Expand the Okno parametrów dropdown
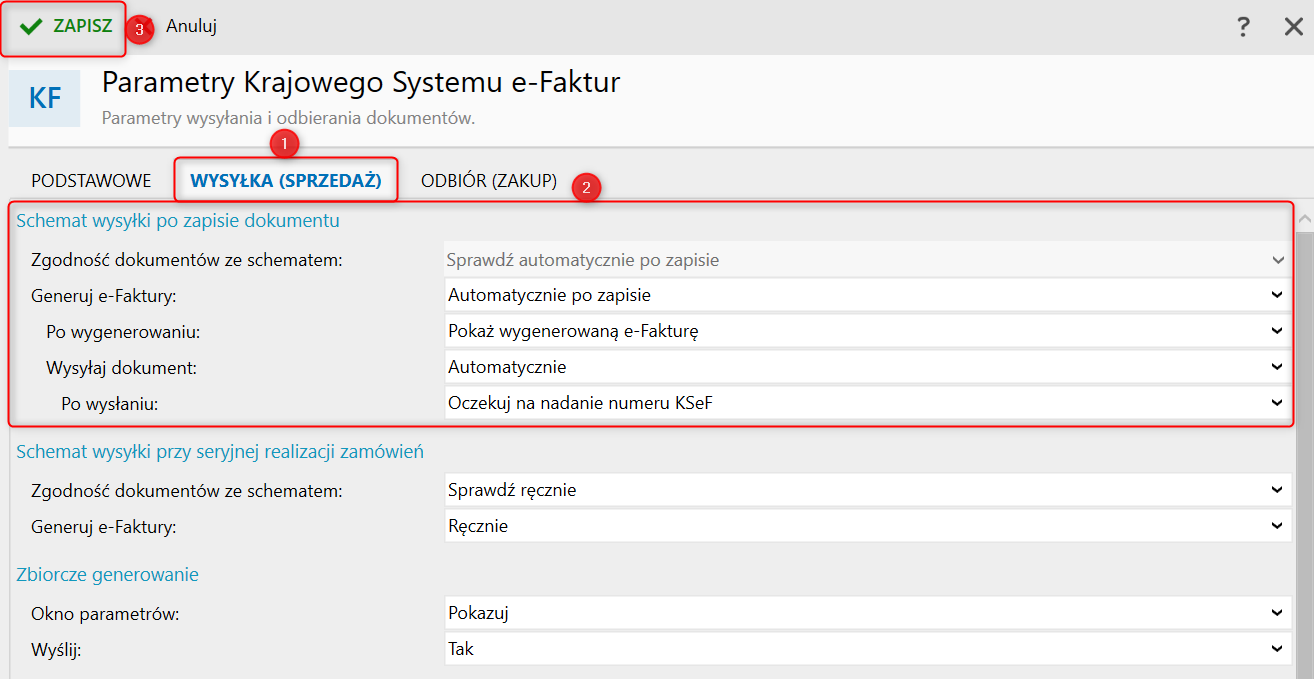The image size is (1314, 679). tap(866, 613)
